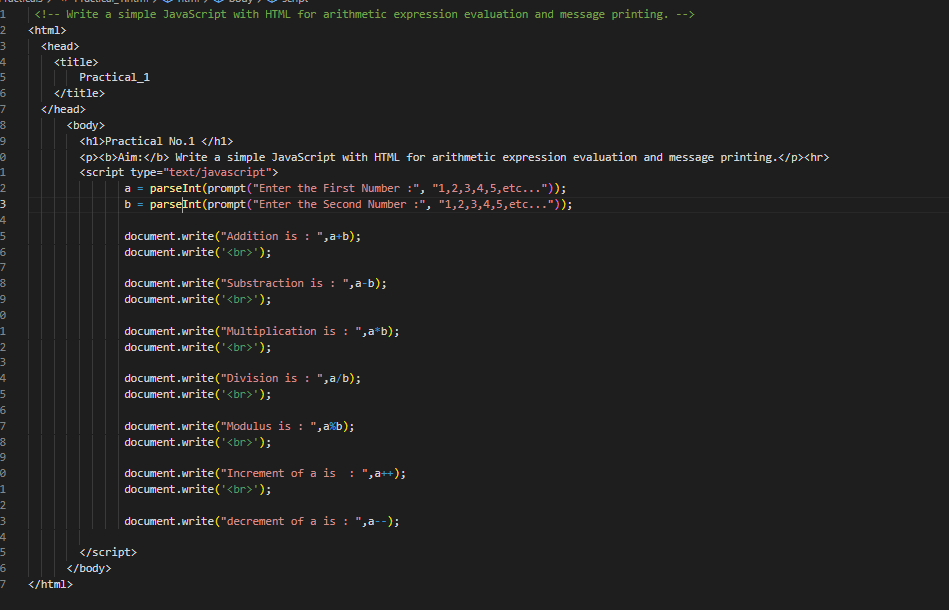Click the a-- expression

378,522
